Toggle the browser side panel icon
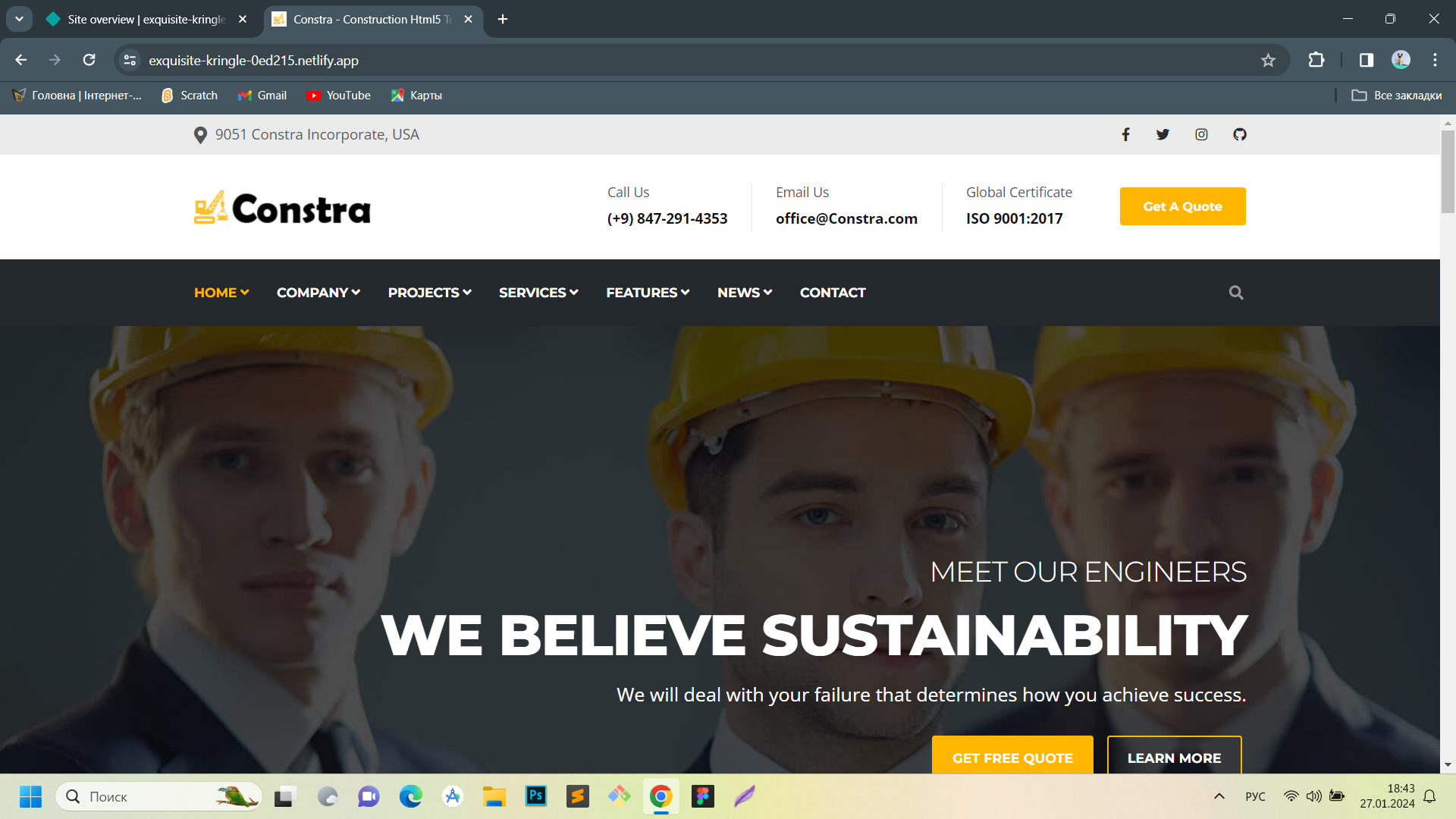Viewport: 1456px width, 819px height. (1367, 60)
